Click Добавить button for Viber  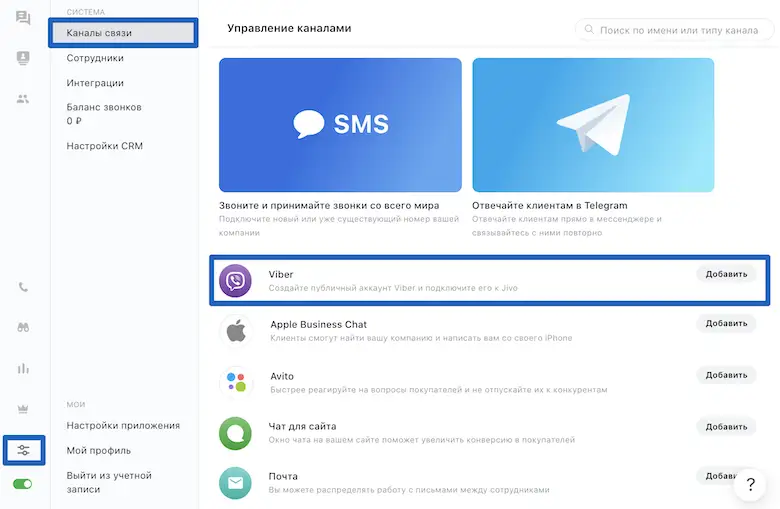pos(726,274)
